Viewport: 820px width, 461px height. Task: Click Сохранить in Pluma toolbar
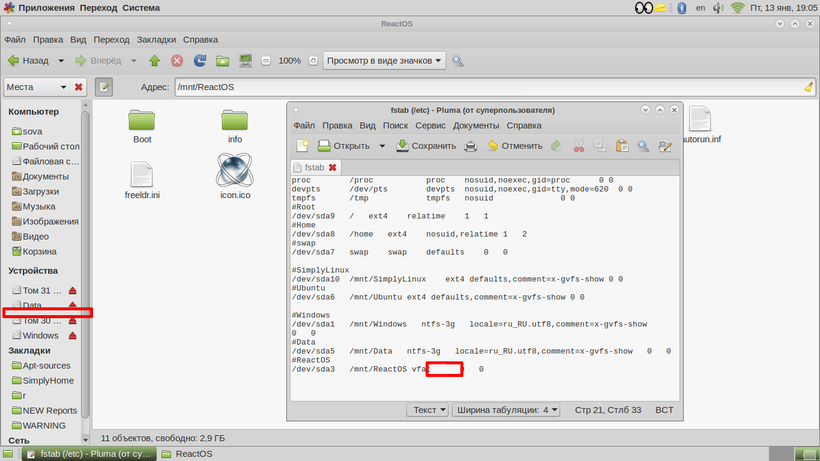click(426, 146)
